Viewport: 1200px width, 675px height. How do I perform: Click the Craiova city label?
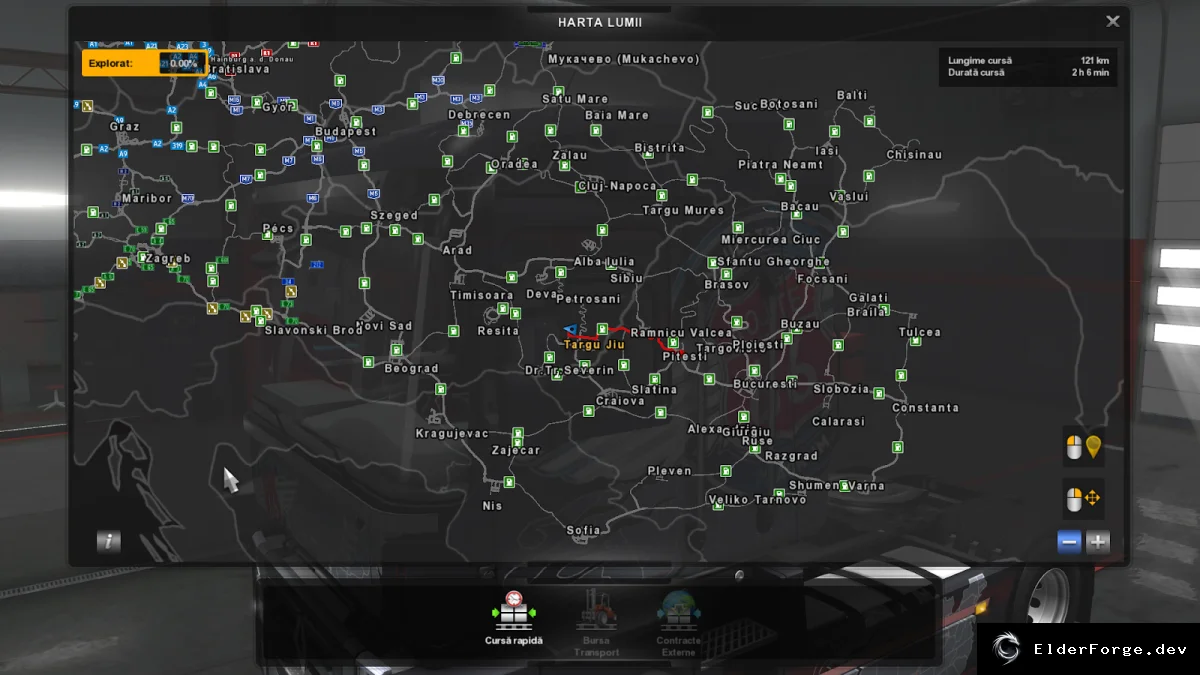point(620,401)
